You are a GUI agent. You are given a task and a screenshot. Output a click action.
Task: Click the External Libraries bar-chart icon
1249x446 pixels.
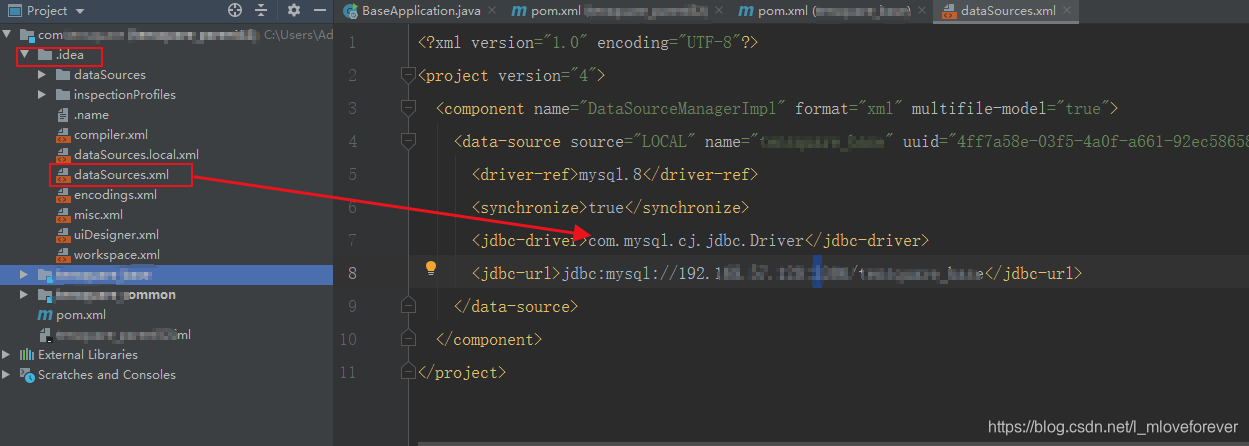pos(27,355)
